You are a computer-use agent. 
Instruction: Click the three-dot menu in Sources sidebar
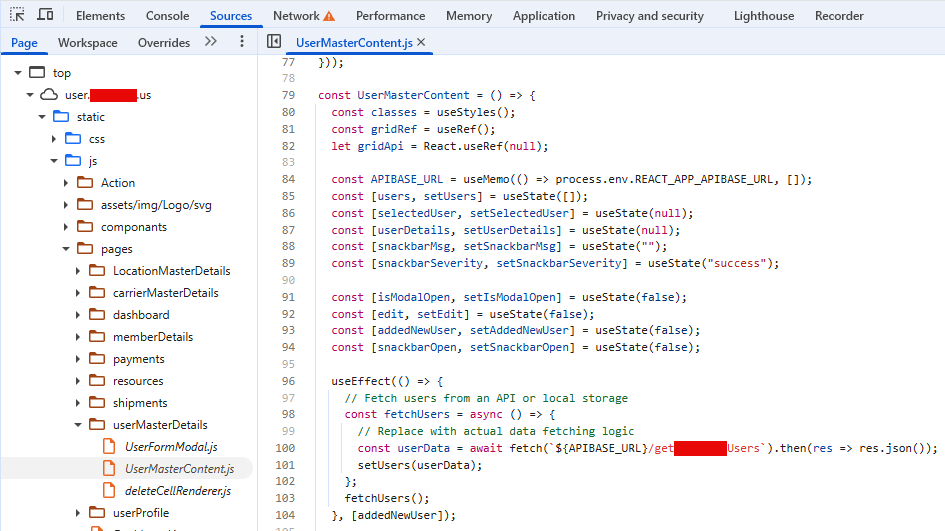tap(242, 42)
